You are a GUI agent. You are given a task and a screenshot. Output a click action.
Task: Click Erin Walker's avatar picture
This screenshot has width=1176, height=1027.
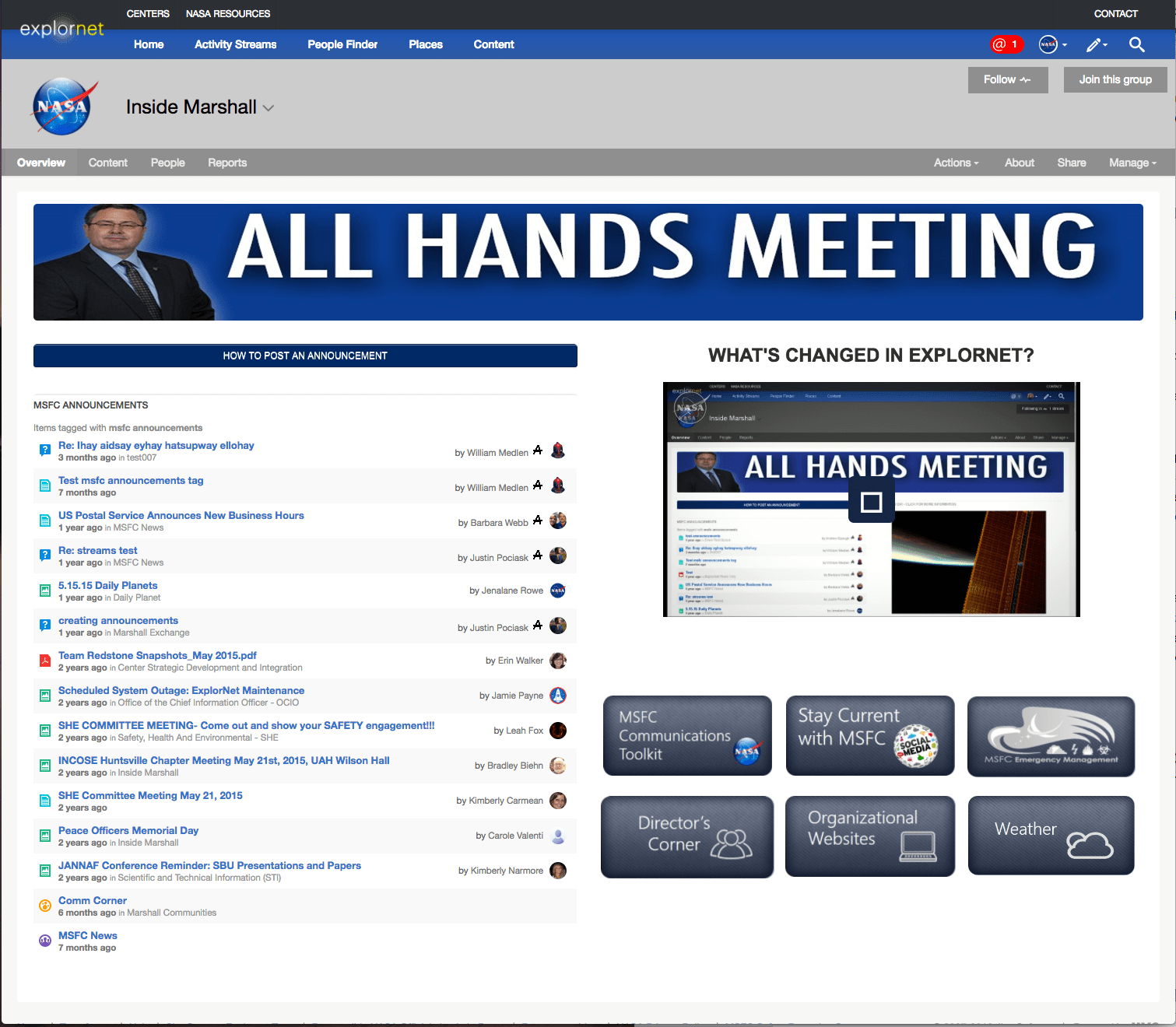pyautogui.click(x=558, y=661)
